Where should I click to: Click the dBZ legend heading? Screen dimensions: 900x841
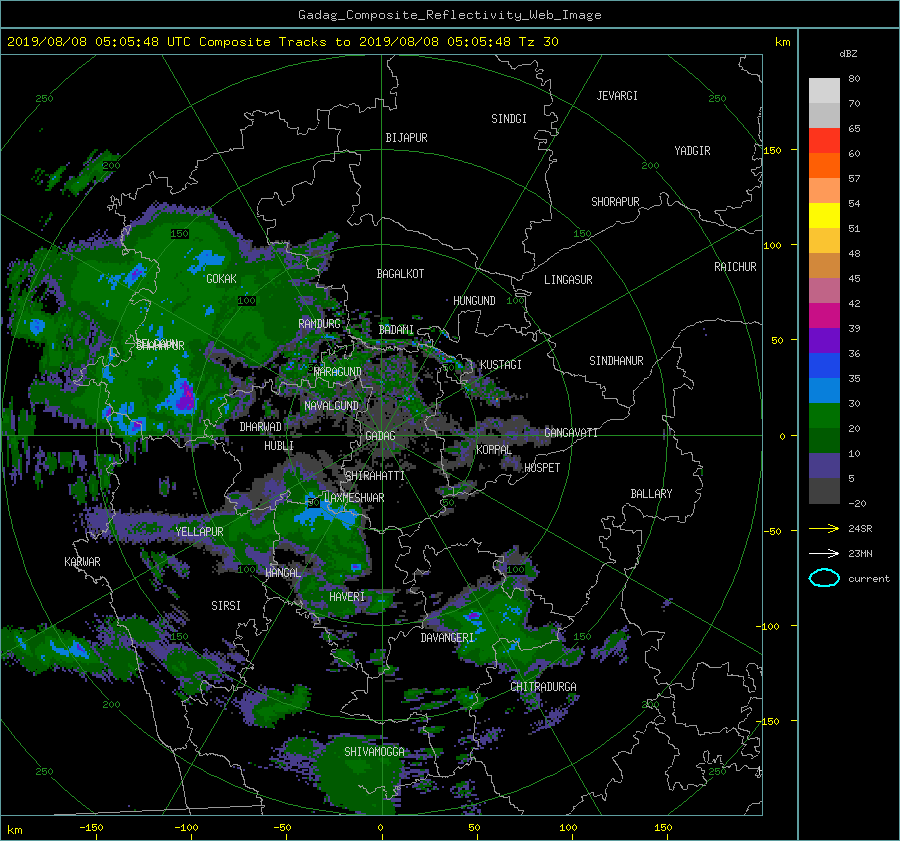(848, 53)
